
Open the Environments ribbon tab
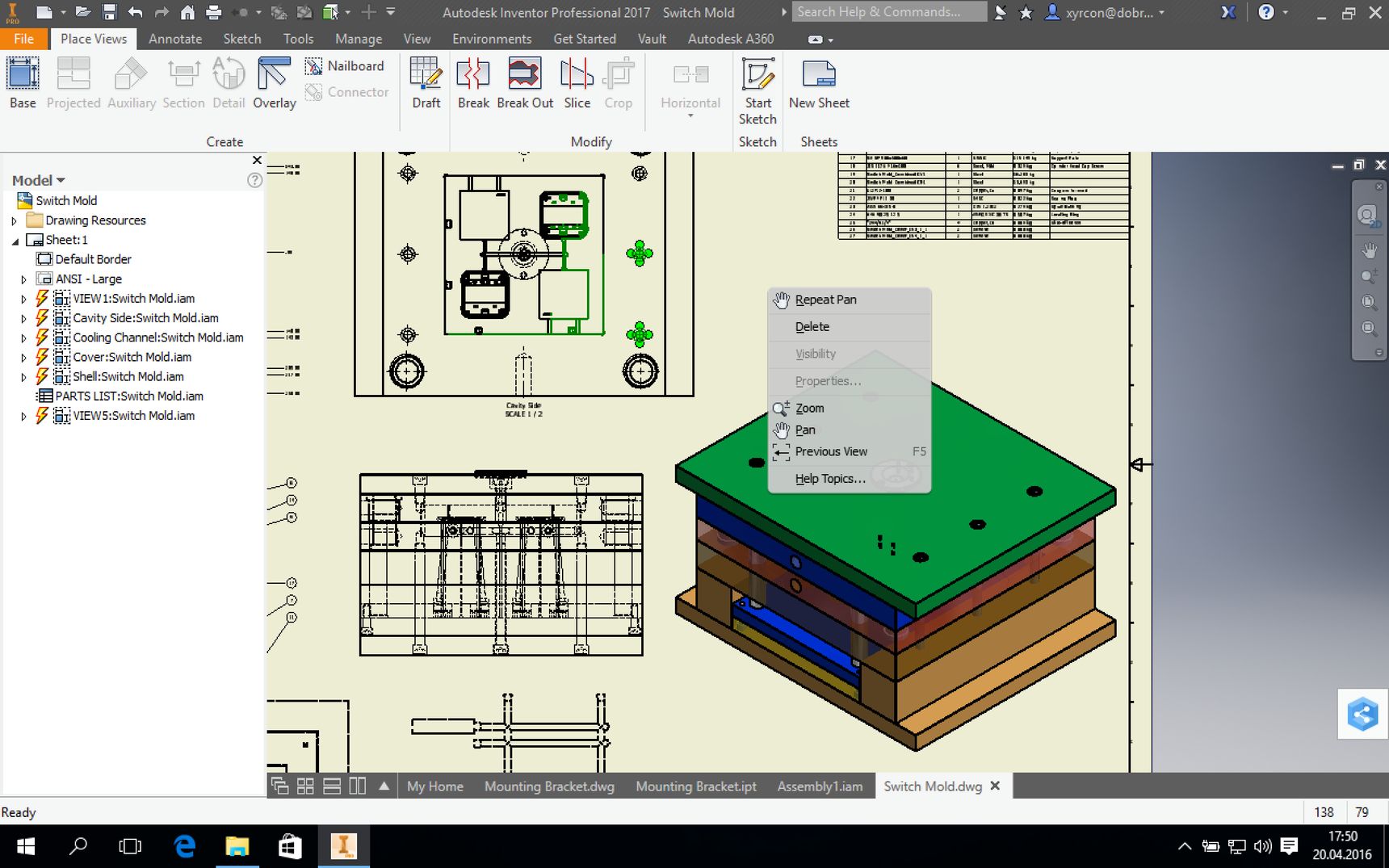tap(492, 39)
